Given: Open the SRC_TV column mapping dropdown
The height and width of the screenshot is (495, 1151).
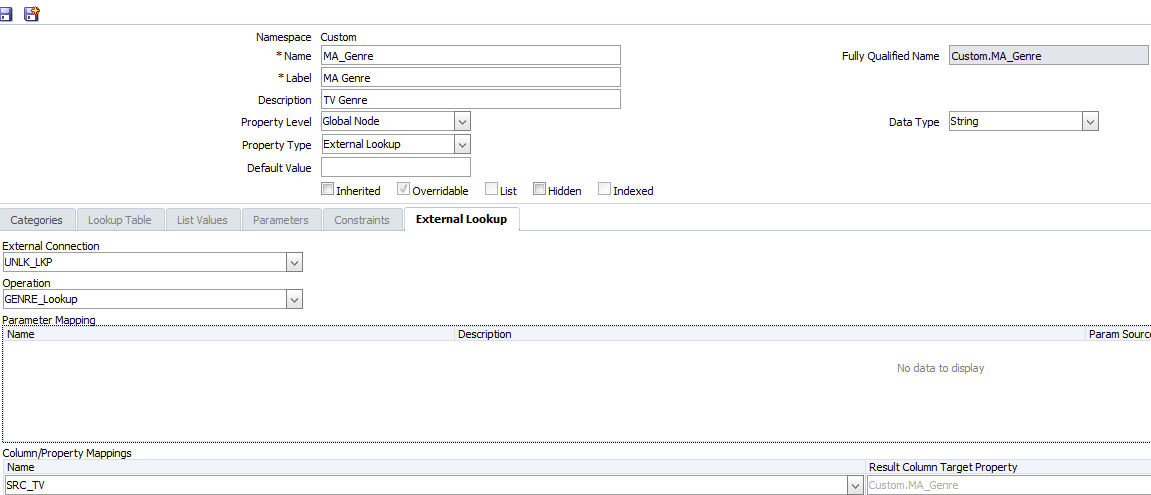Looking at the screenshot, I should click(855, 485).
